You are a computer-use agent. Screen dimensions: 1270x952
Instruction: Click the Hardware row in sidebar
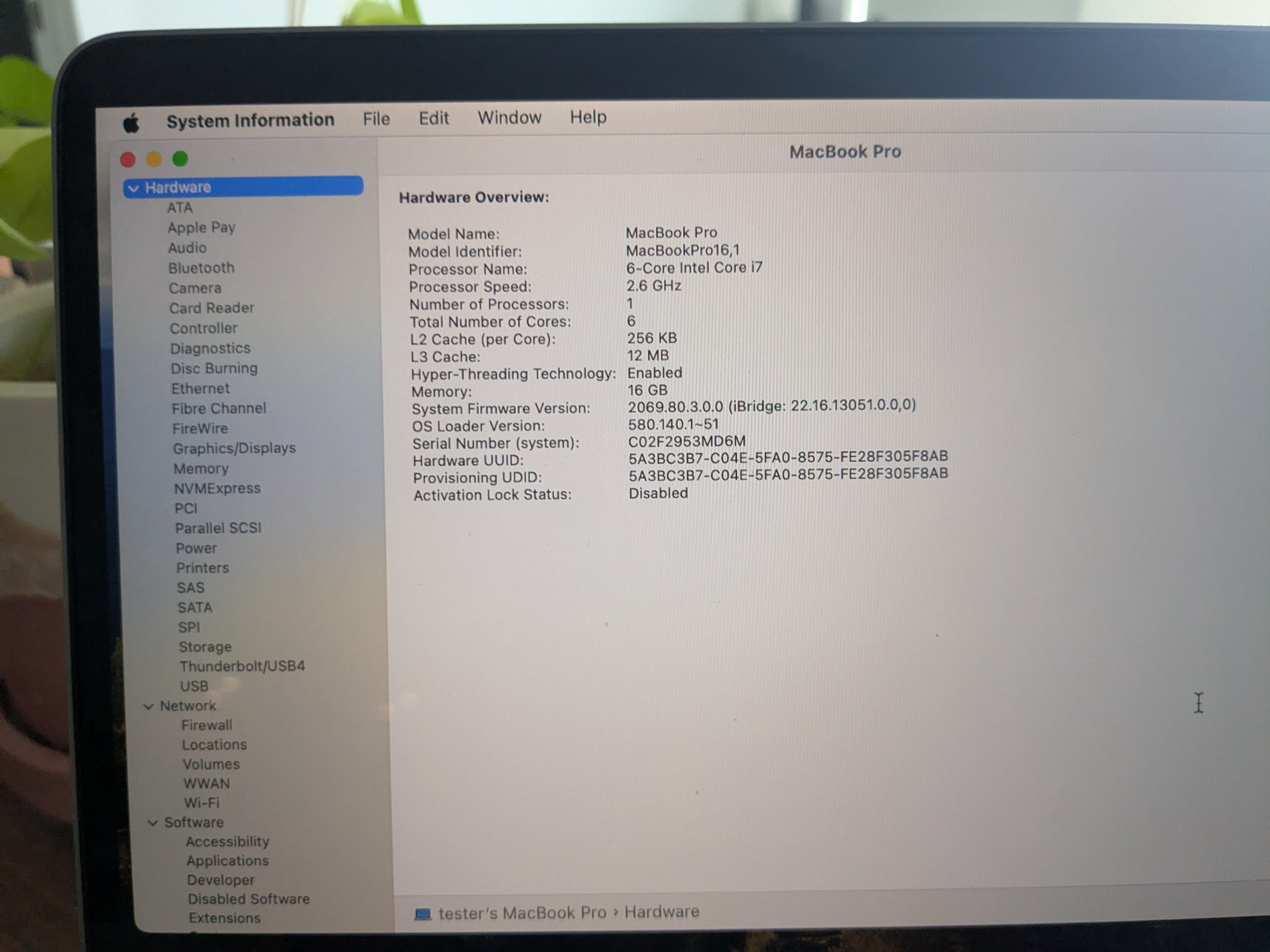(x=243, y=187)
